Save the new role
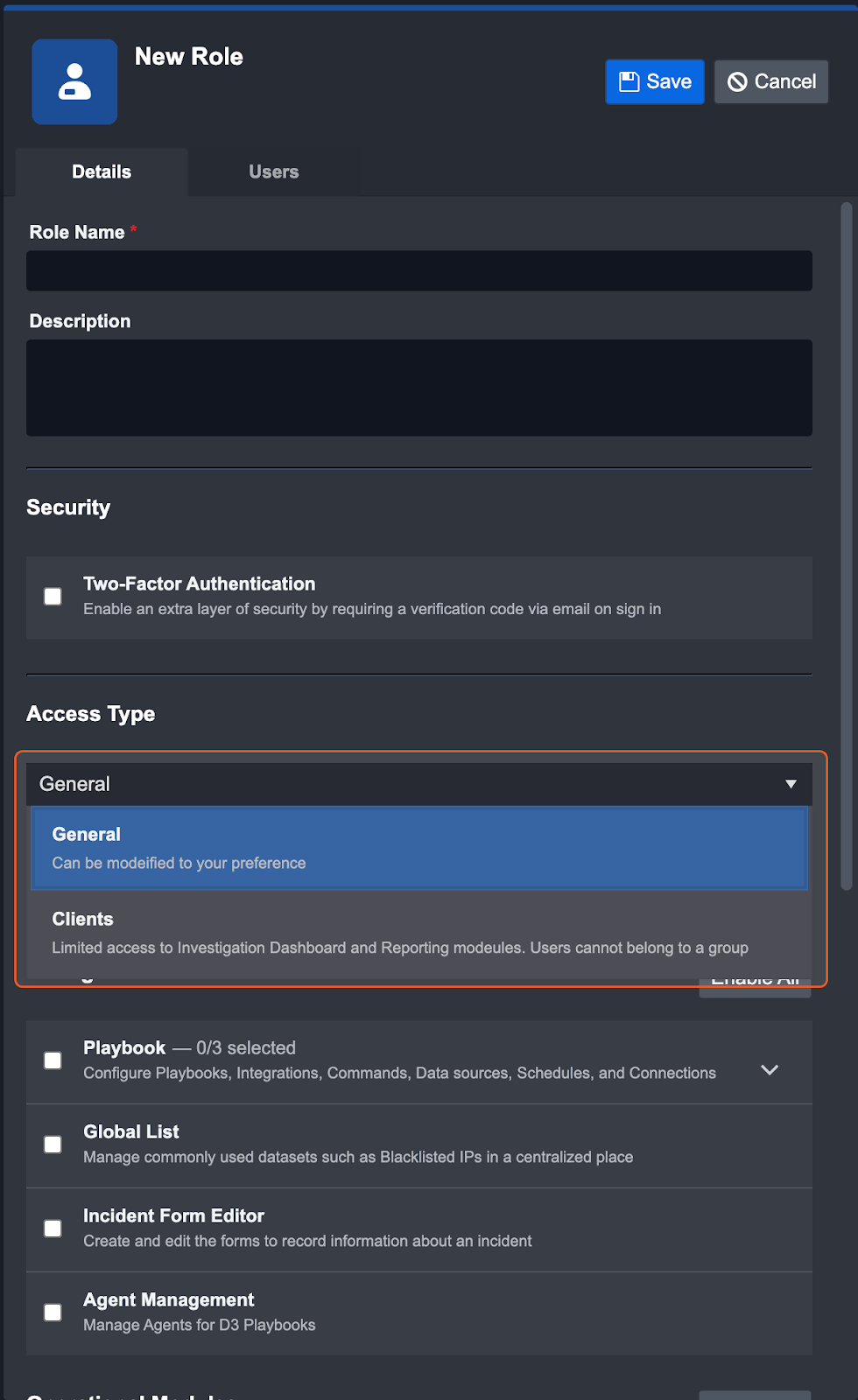 coord(655,81)
